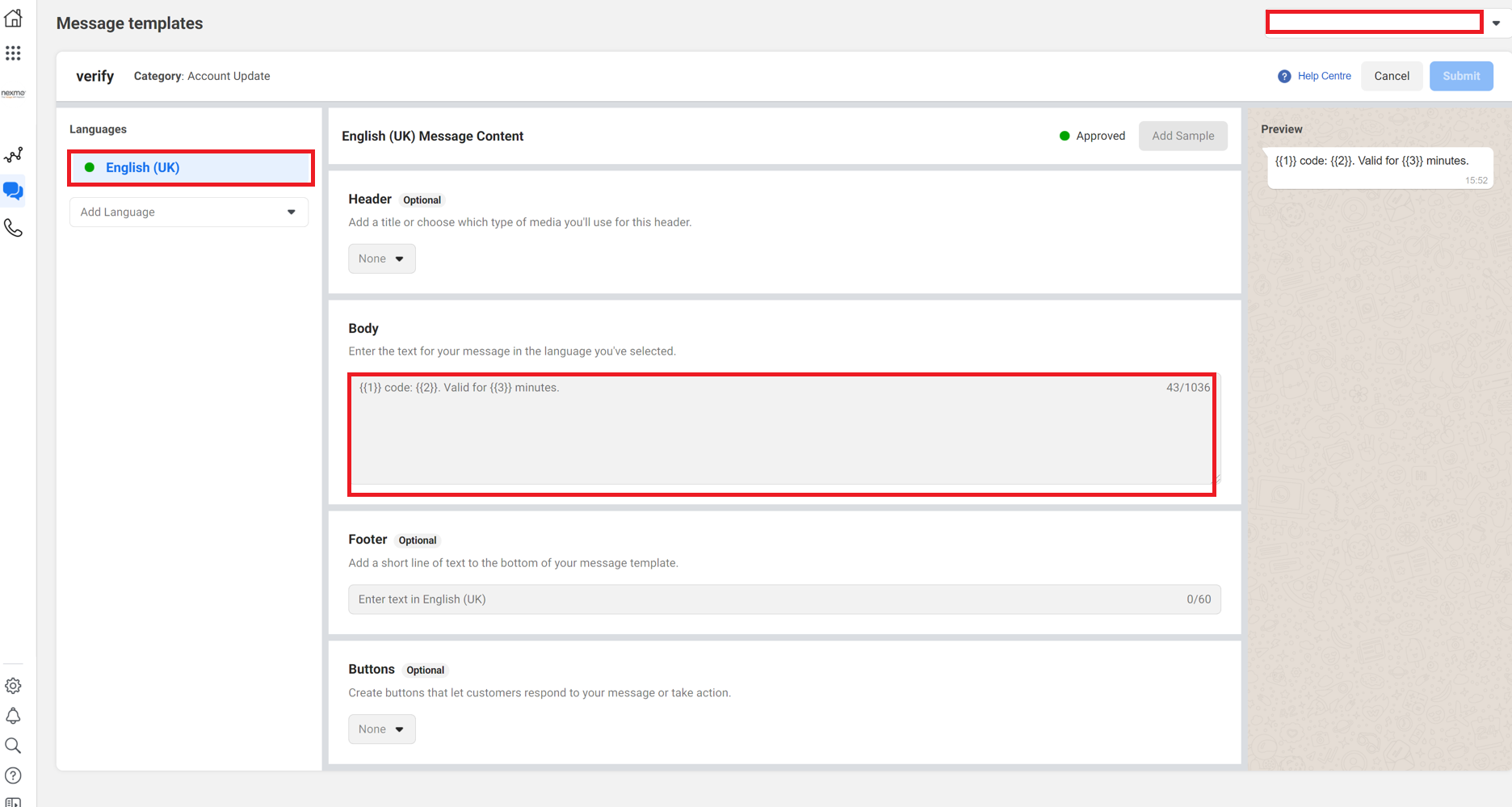Viewport: 1512px width, 807px height.
Task: Click the Add Sample button
Action: point(1182,136)
